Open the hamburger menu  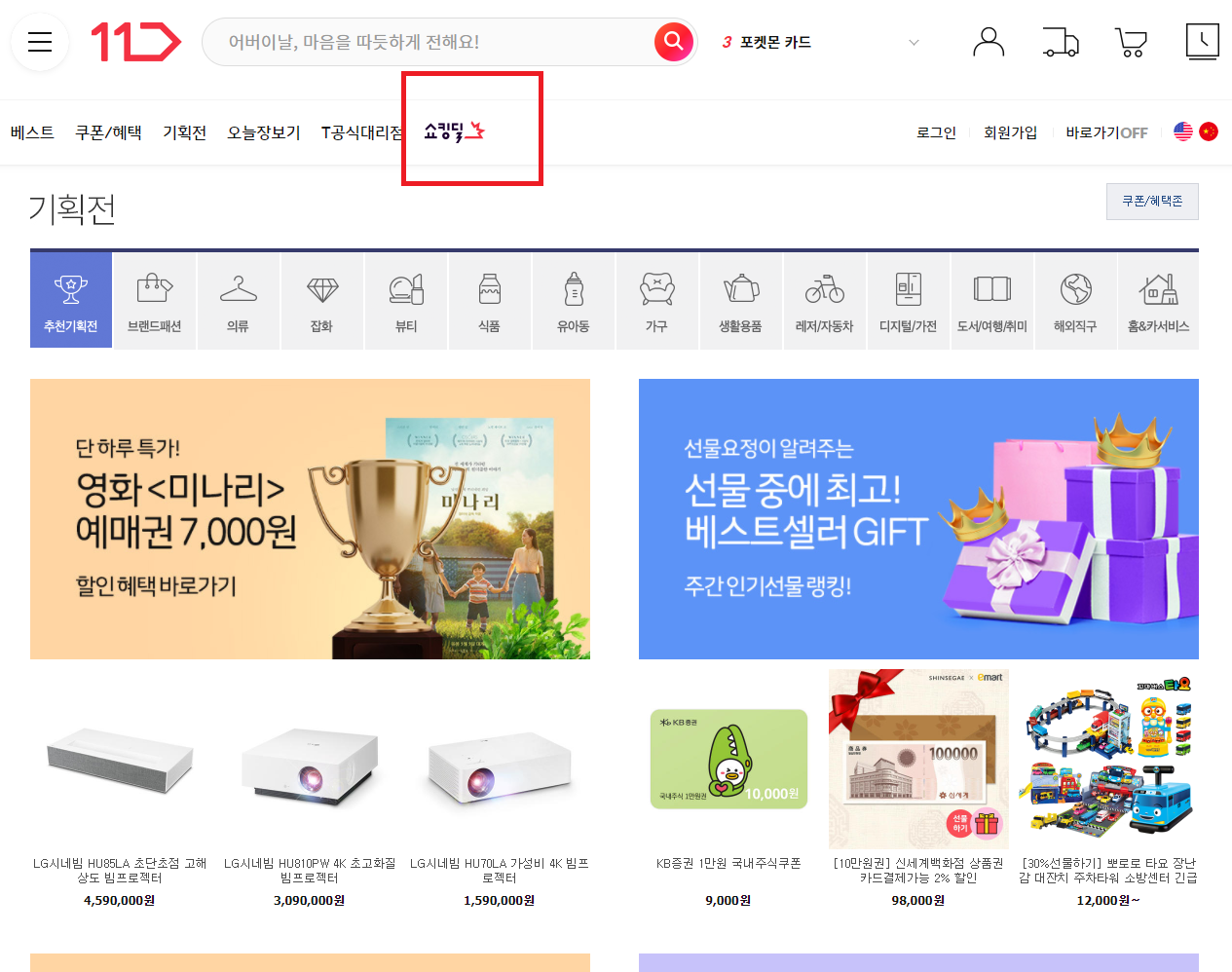tap(40, 43)
